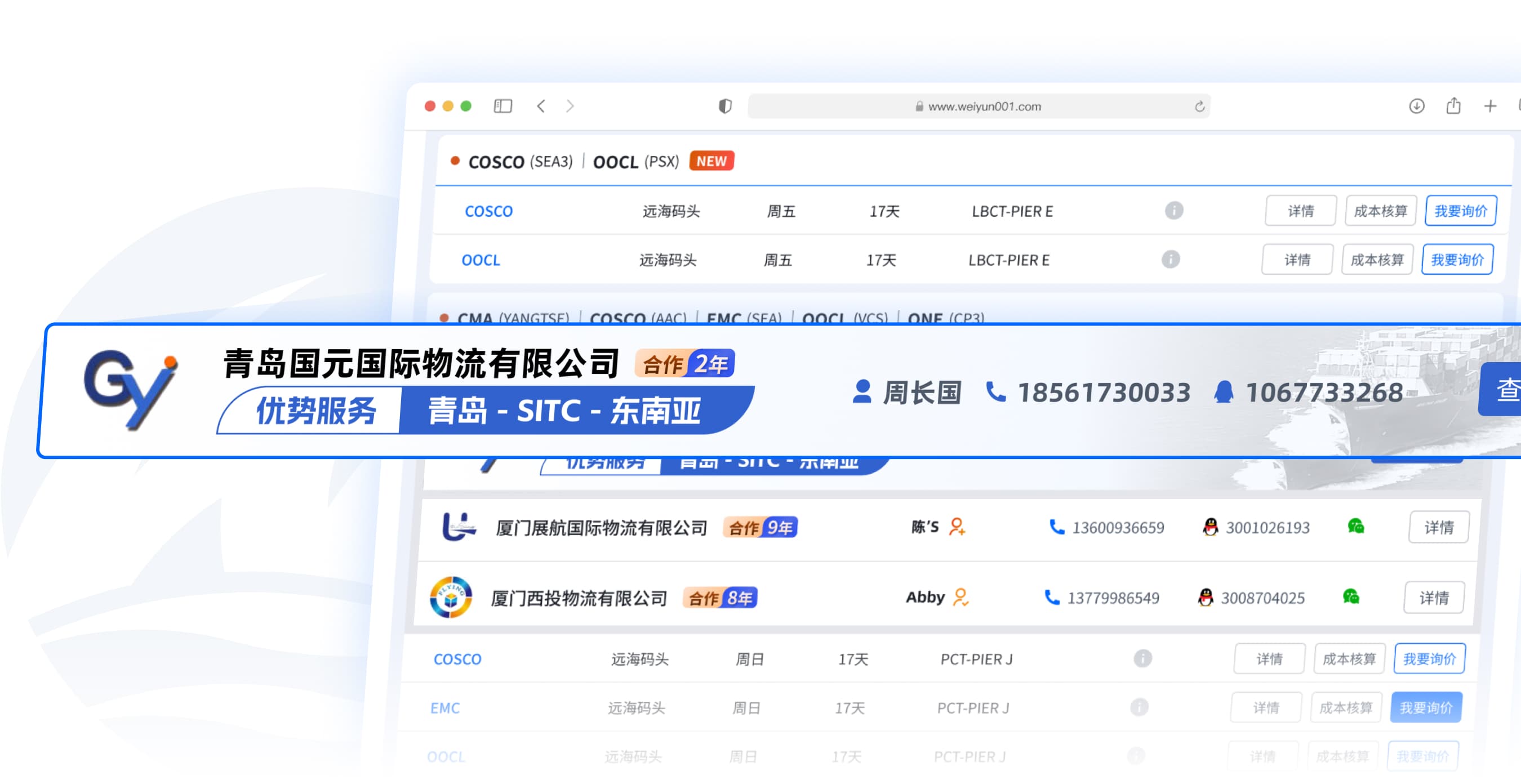Screen dimensions: 1521x784
Task: Open 成本核算 for COSCO LBCT-PIER E row
Action: pos(1381,211)
